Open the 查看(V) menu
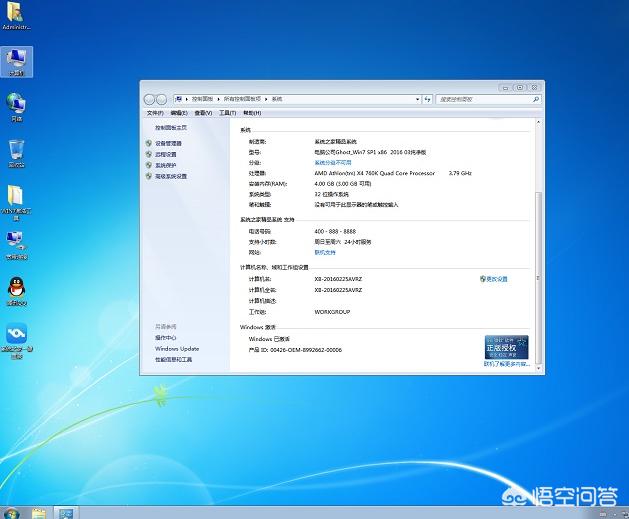Viewport: 629px width, 519px height. click(x=203, y=113)
